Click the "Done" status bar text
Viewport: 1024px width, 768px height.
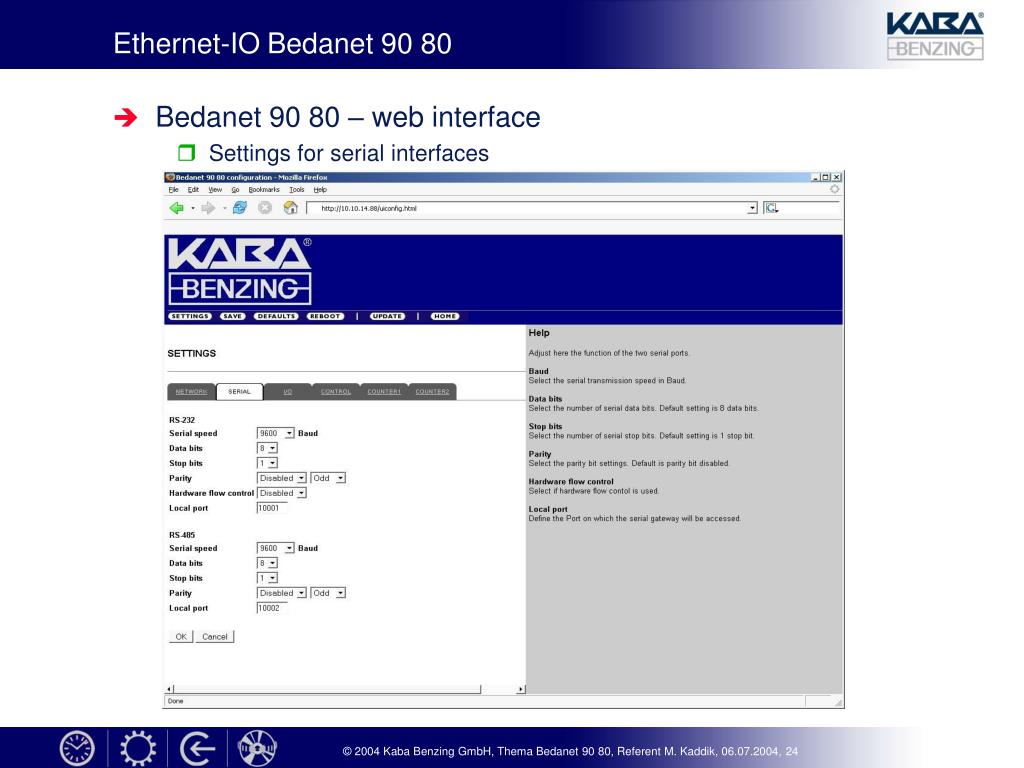click(176, 701)
